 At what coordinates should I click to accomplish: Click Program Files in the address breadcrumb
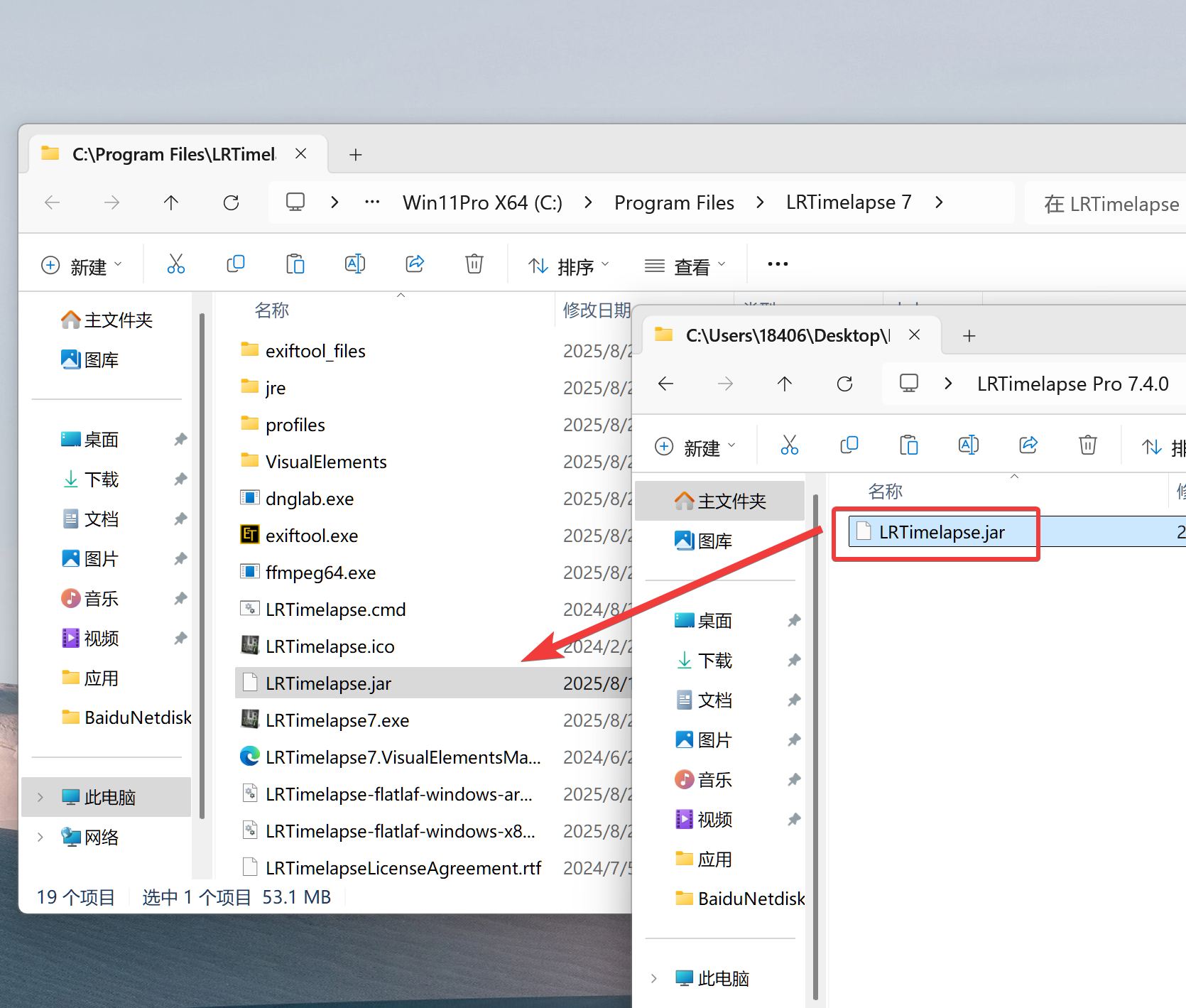point(673,203)
